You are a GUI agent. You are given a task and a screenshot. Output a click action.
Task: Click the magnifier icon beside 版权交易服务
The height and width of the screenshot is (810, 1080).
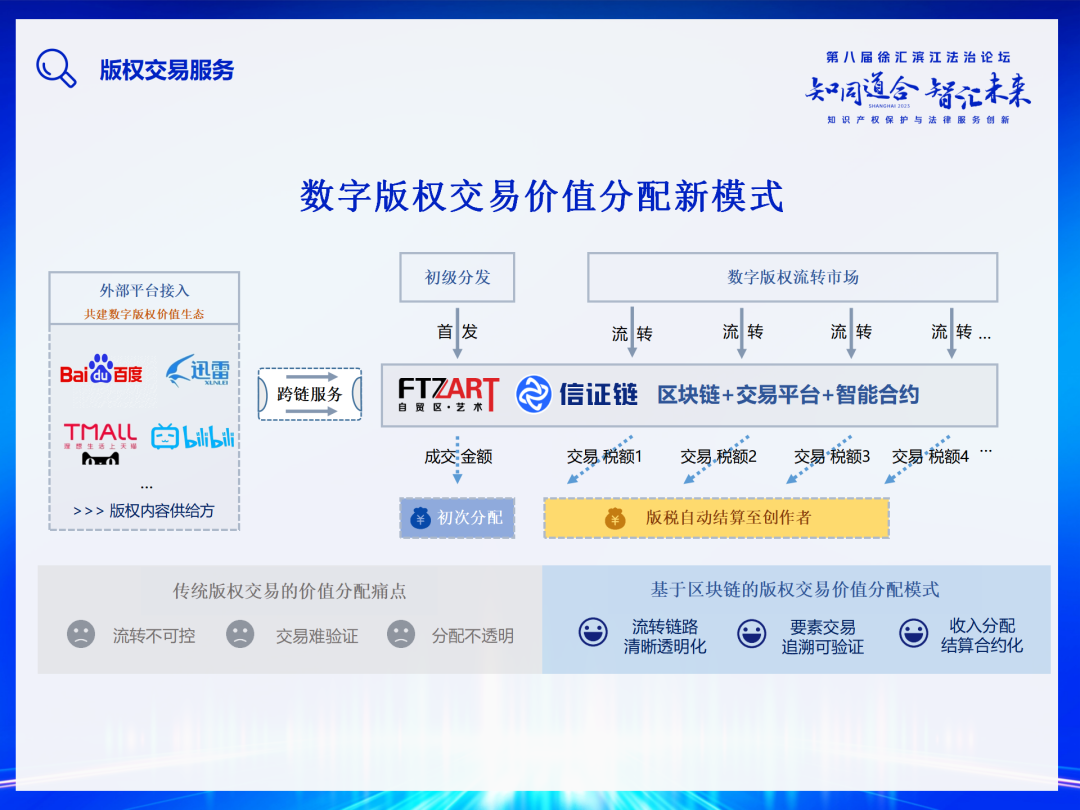coord(56,66)
